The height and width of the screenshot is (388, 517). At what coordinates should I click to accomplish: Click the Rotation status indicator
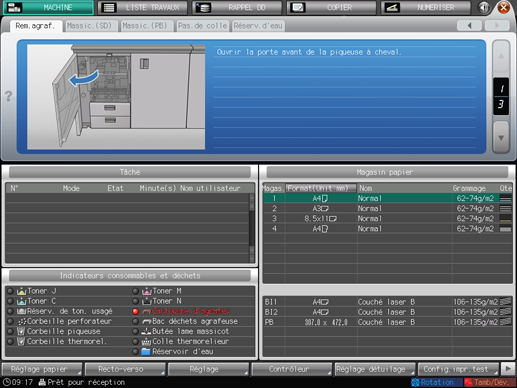pyautogui.click(x=437, y=382)
